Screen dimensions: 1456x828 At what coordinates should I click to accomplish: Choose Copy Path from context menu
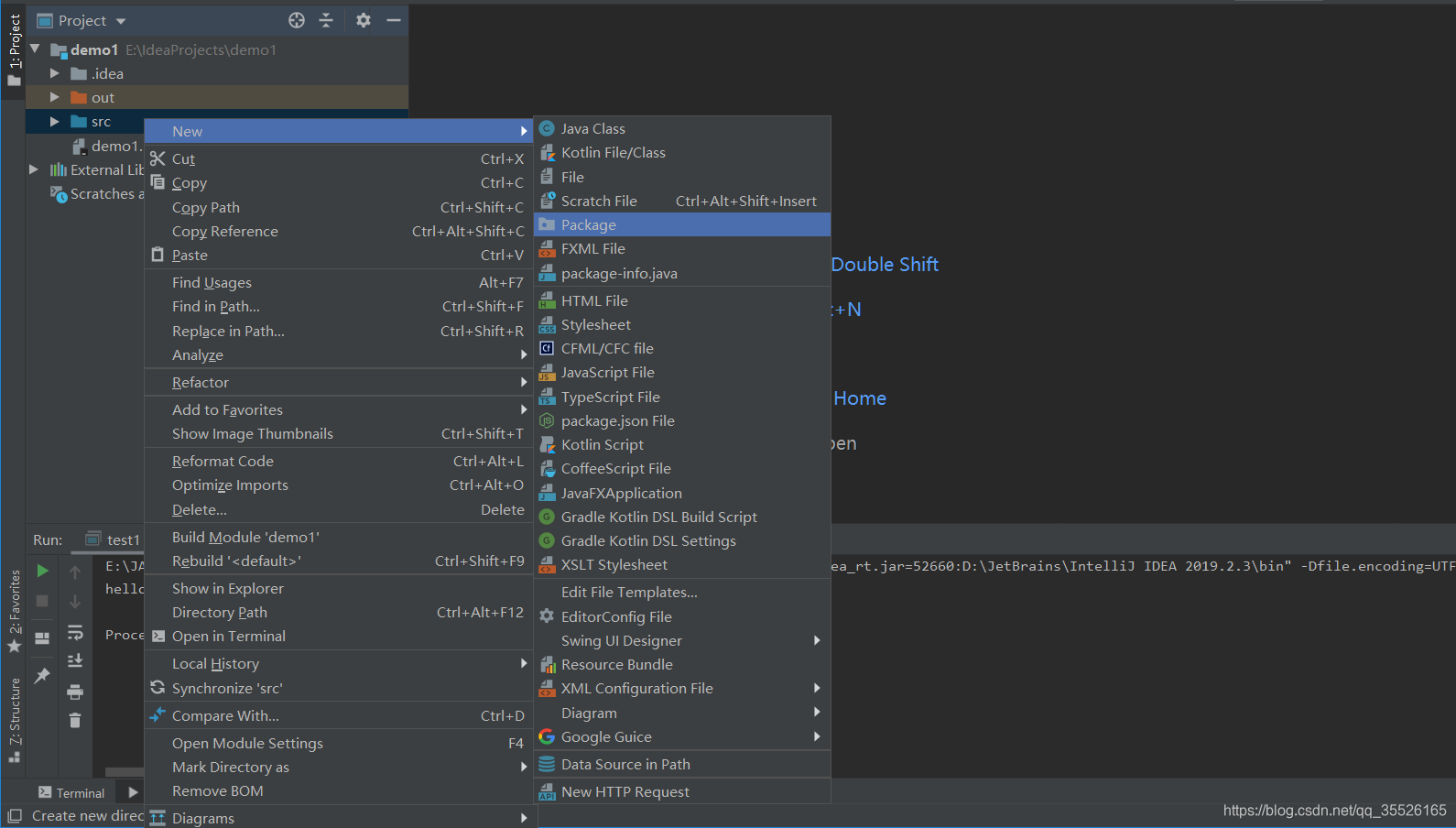point(339,207)
